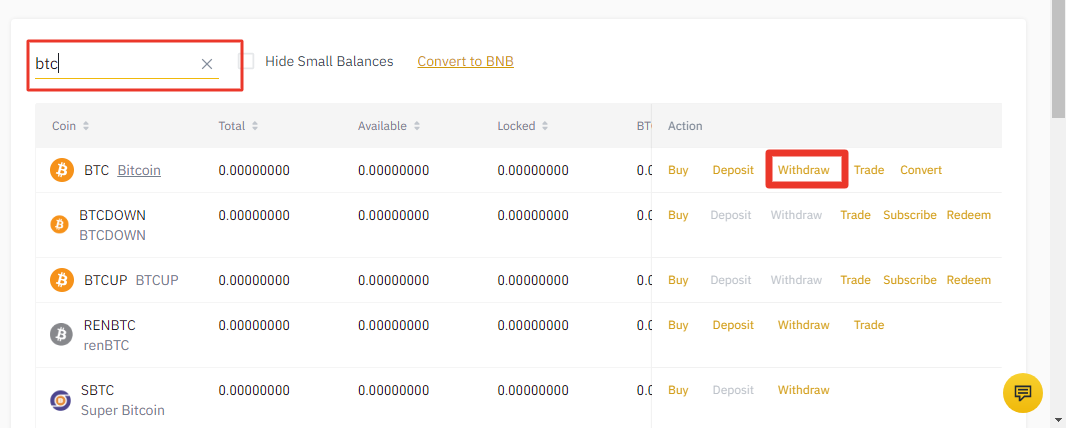Click the greyed Withdraw in the BTCUP row

click(796, 280)
